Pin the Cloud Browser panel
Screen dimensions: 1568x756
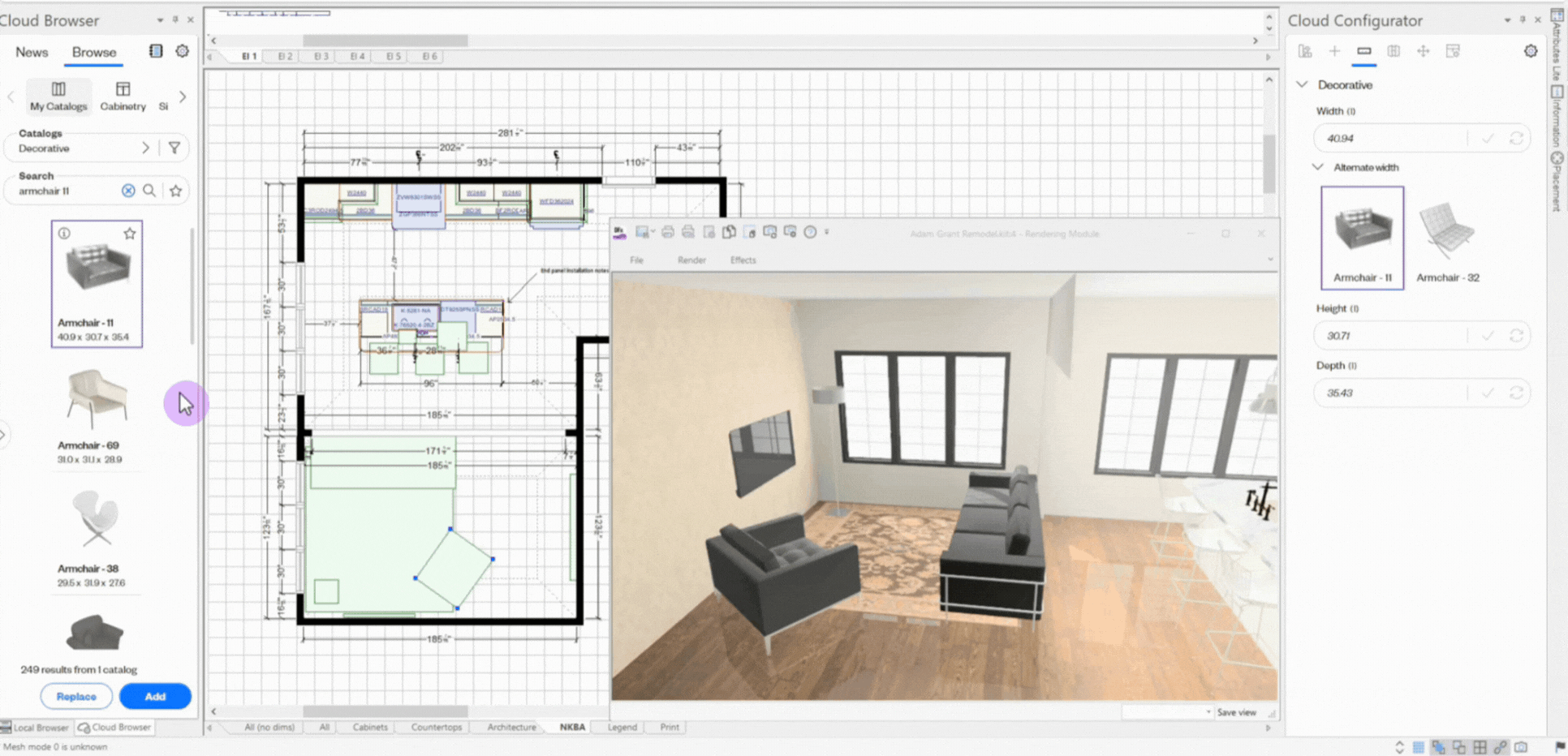[175, 19]
